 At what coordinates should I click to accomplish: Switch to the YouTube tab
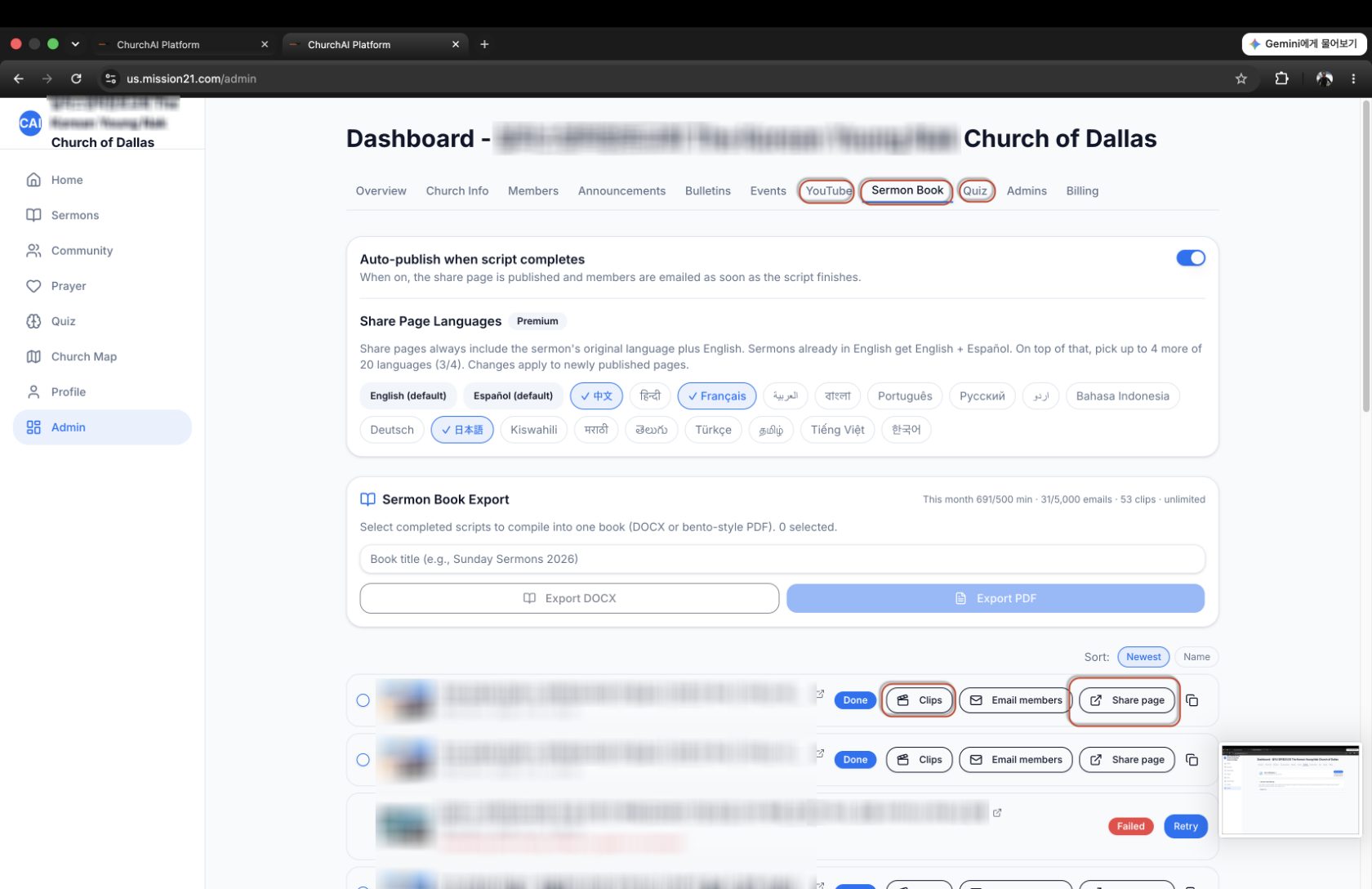pyautogui.click(x=827, y=191)
